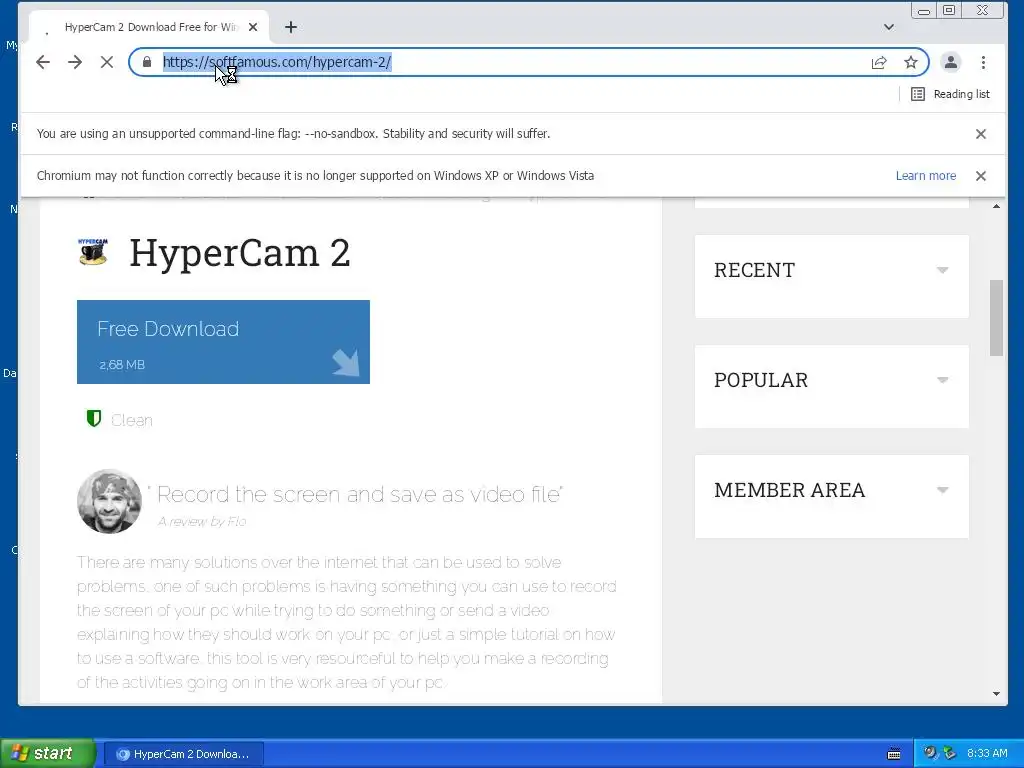
Task: Click the Free Download button
Action: 223,342
